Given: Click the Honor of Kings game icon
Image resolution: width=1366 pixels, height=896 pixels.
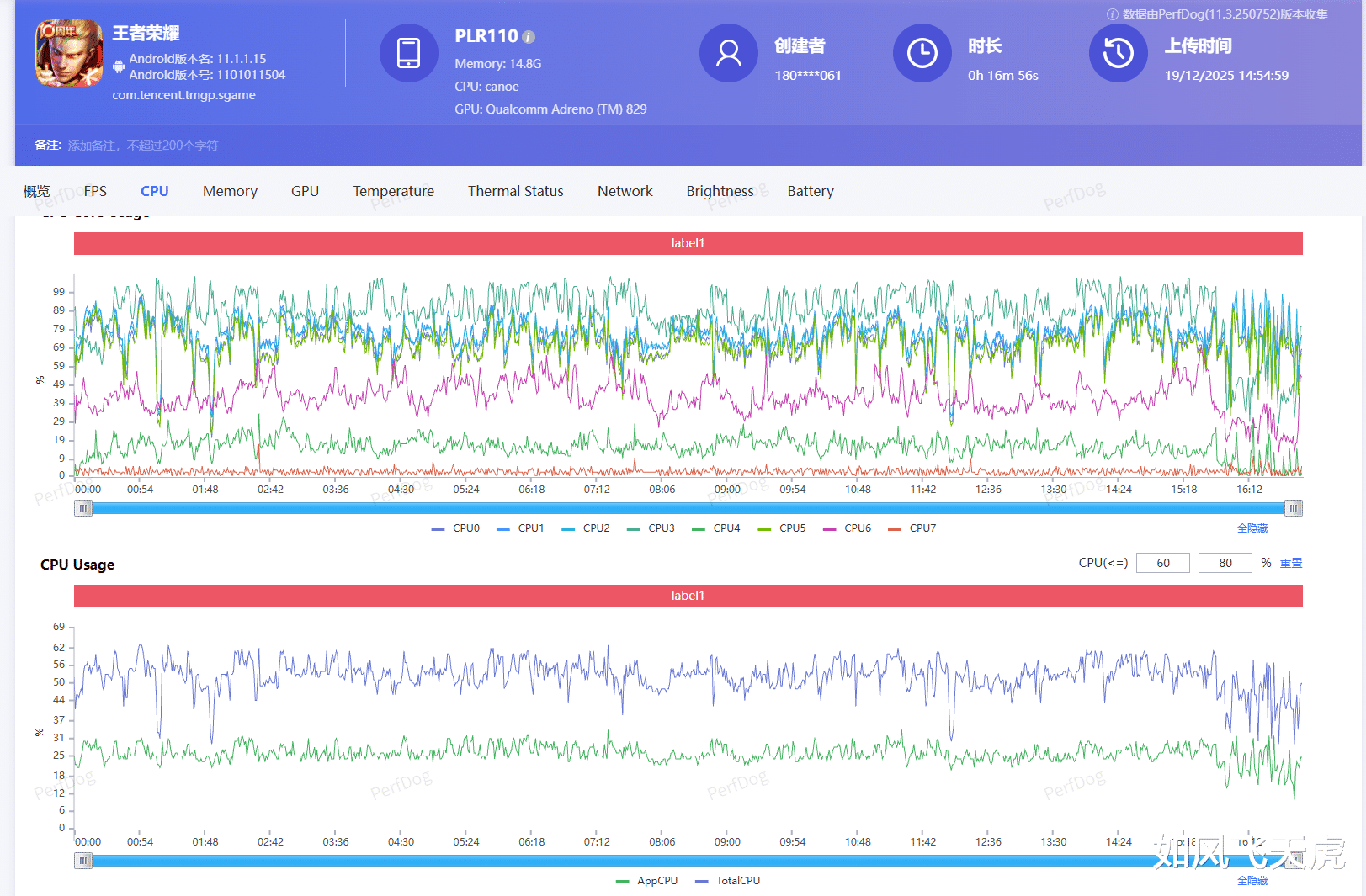Looking at the screenshot, I should [69, 54].
